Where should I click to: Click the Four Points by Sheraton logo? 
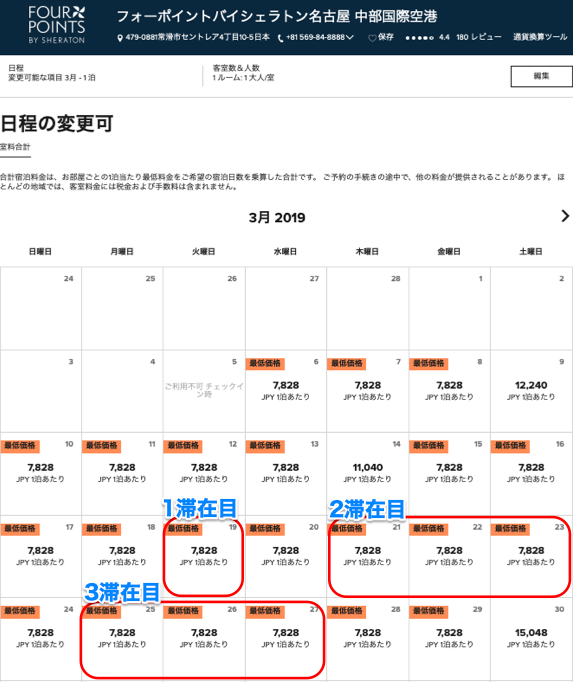(x=57, y=25)
